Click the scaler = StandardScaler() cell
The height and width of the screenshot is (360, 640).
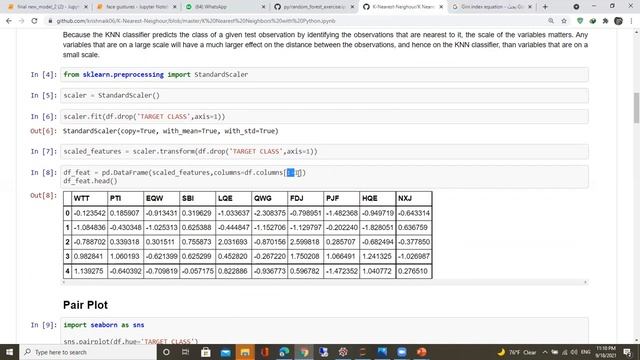(324, 96)
